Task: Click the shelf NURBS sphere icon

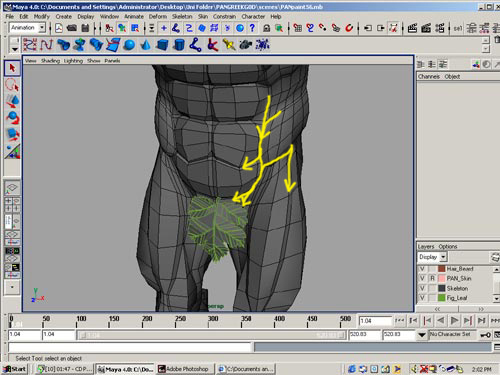Action: [129, 45]
